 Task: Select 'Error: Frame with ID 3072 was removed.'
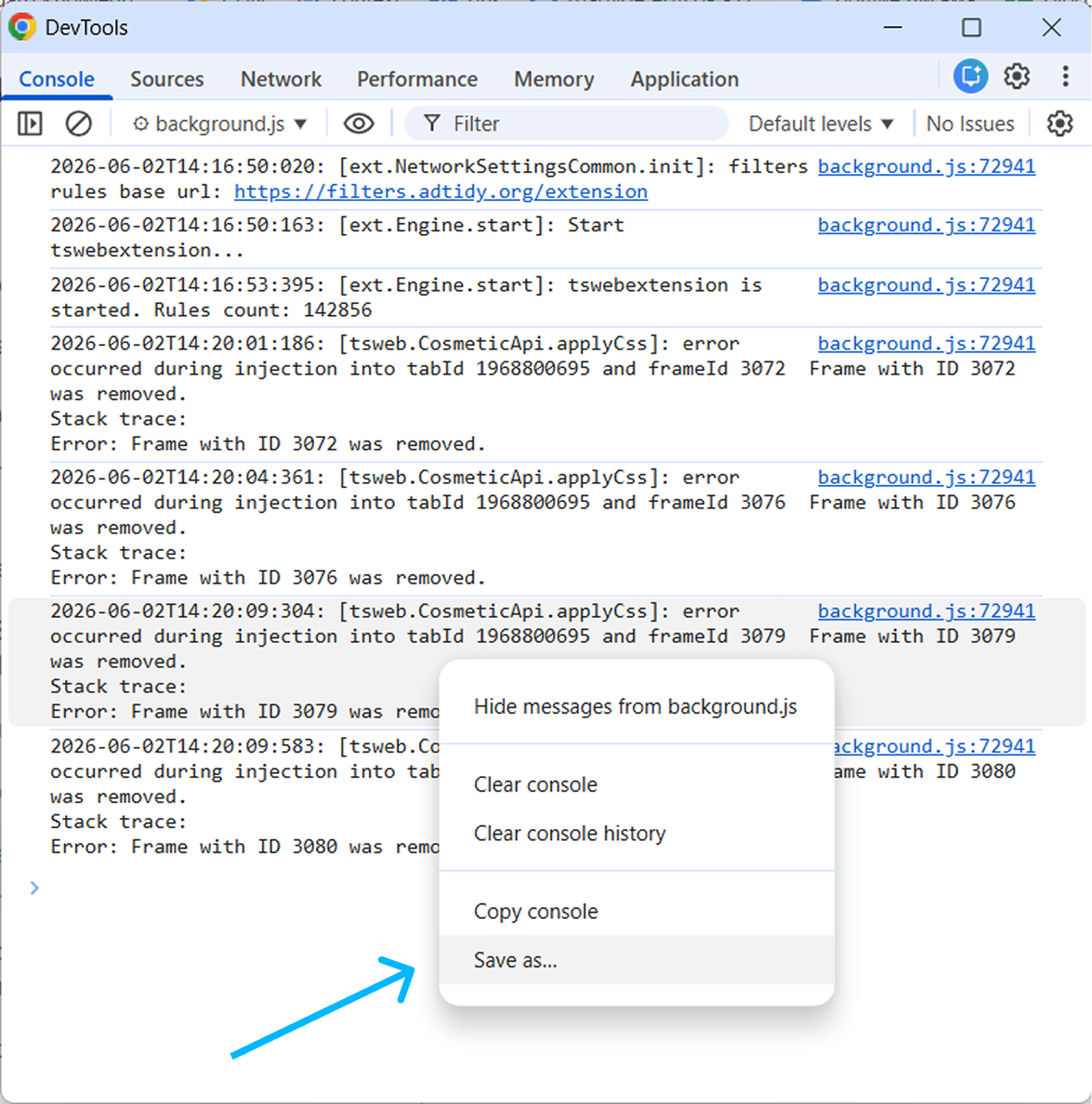(x=269, y=443)
